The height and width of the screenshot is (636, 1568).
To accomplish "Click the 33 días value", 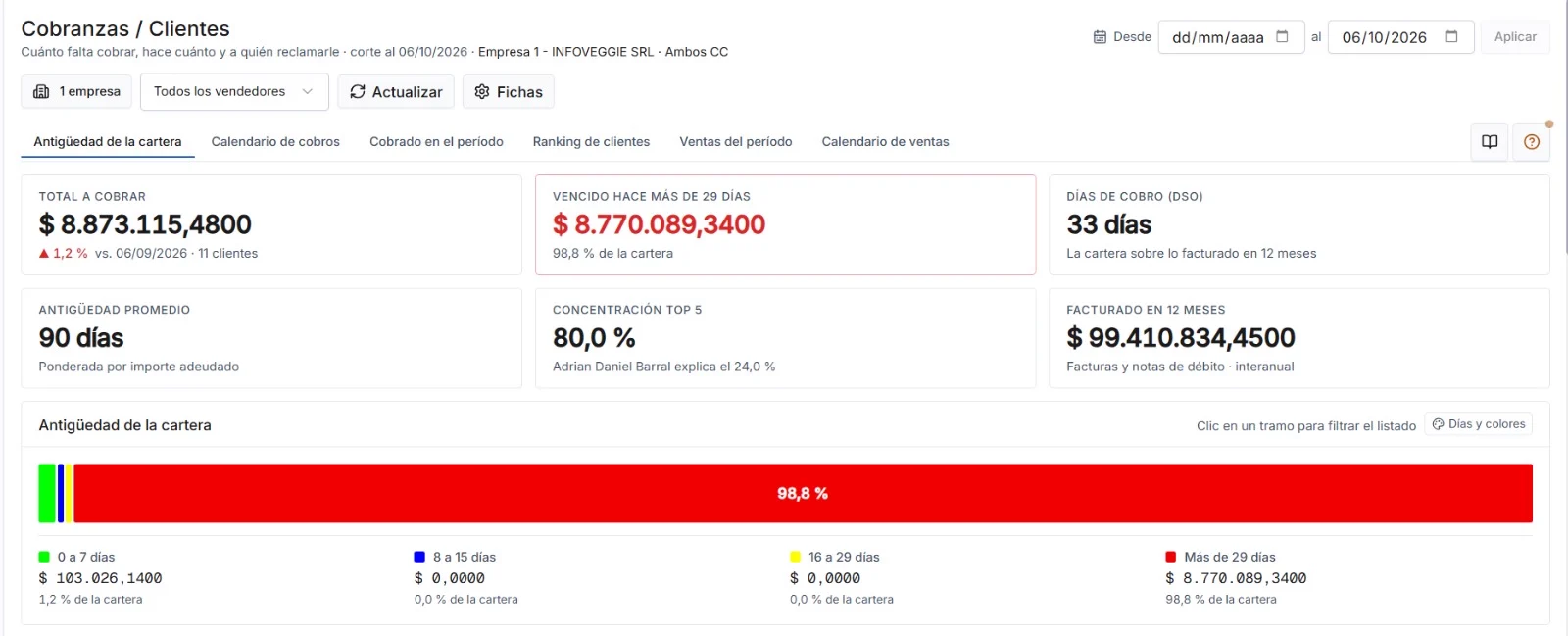I will [x=1109, y=224].
